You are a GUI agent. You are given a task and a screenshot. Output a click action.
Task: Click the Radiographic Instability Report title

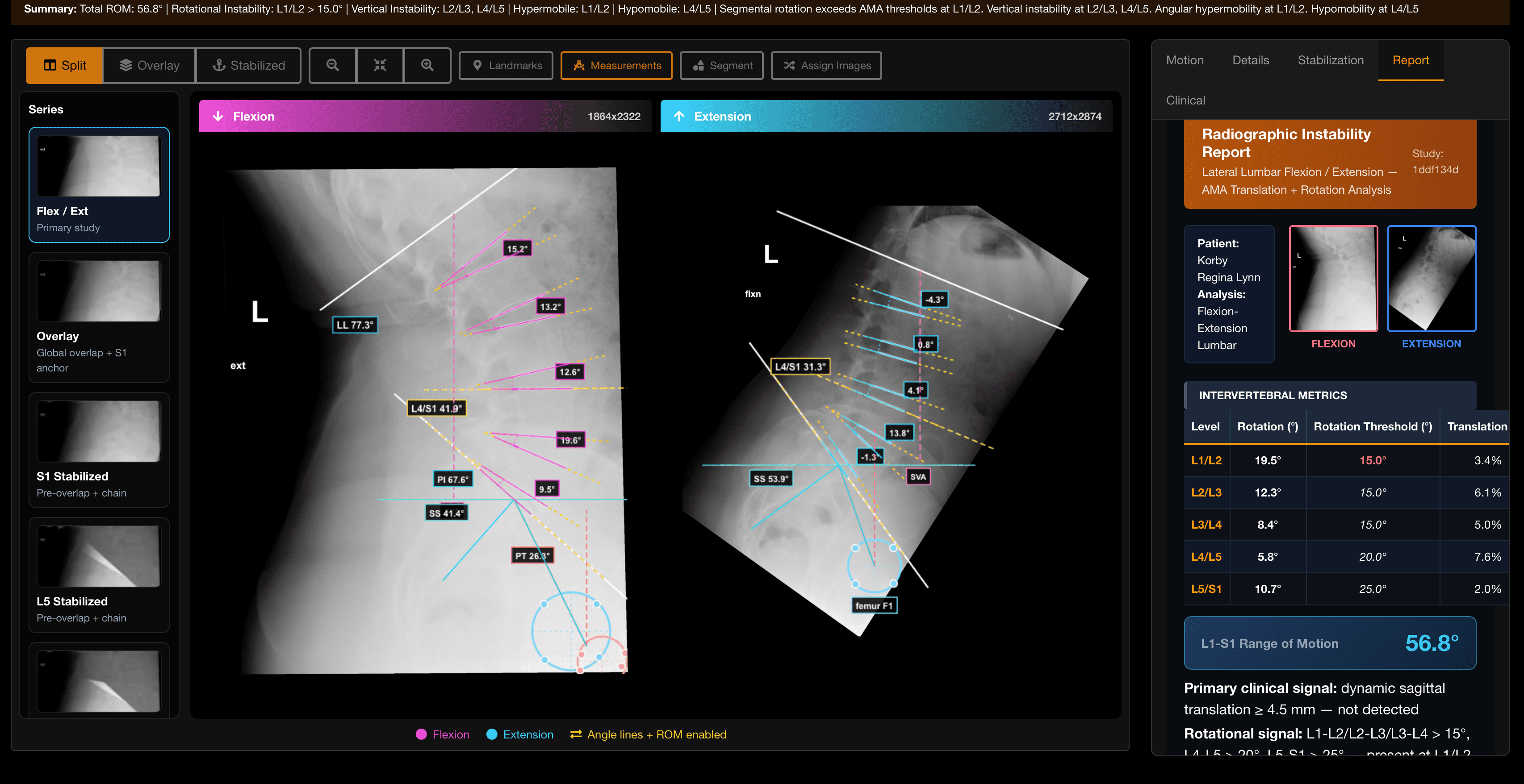point(1285,143)
